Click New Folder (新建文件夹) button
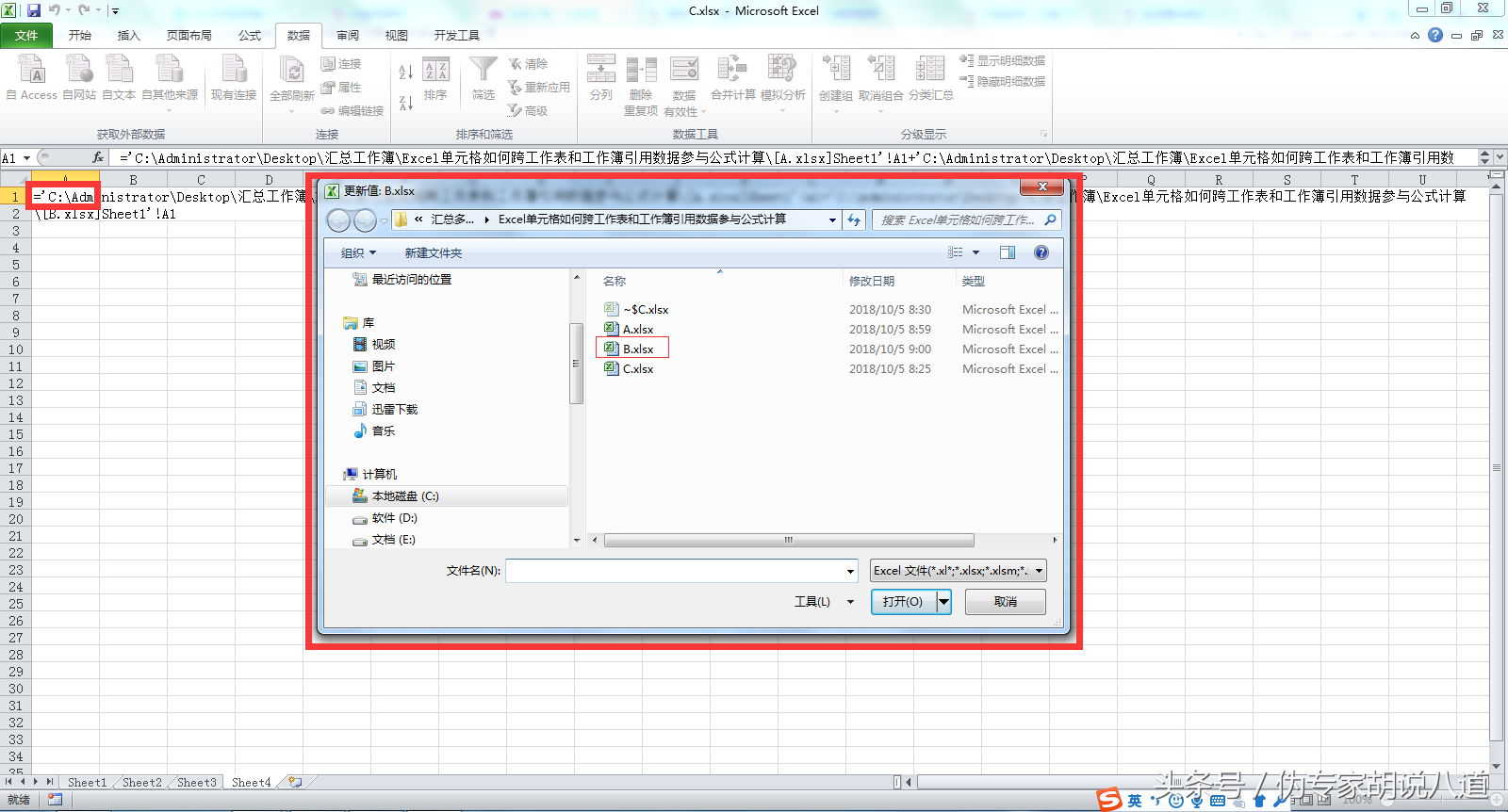The width and height of the screenshot is (1508, 812). coord(434,252)
